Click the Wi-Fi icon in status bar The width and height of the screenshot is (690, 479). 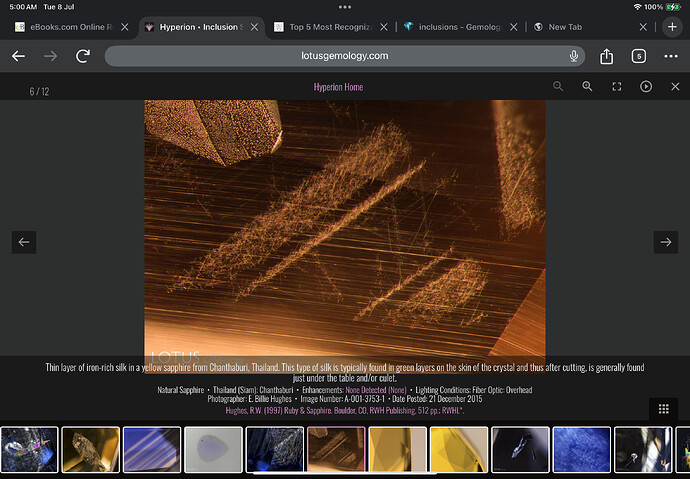(637, 7)
